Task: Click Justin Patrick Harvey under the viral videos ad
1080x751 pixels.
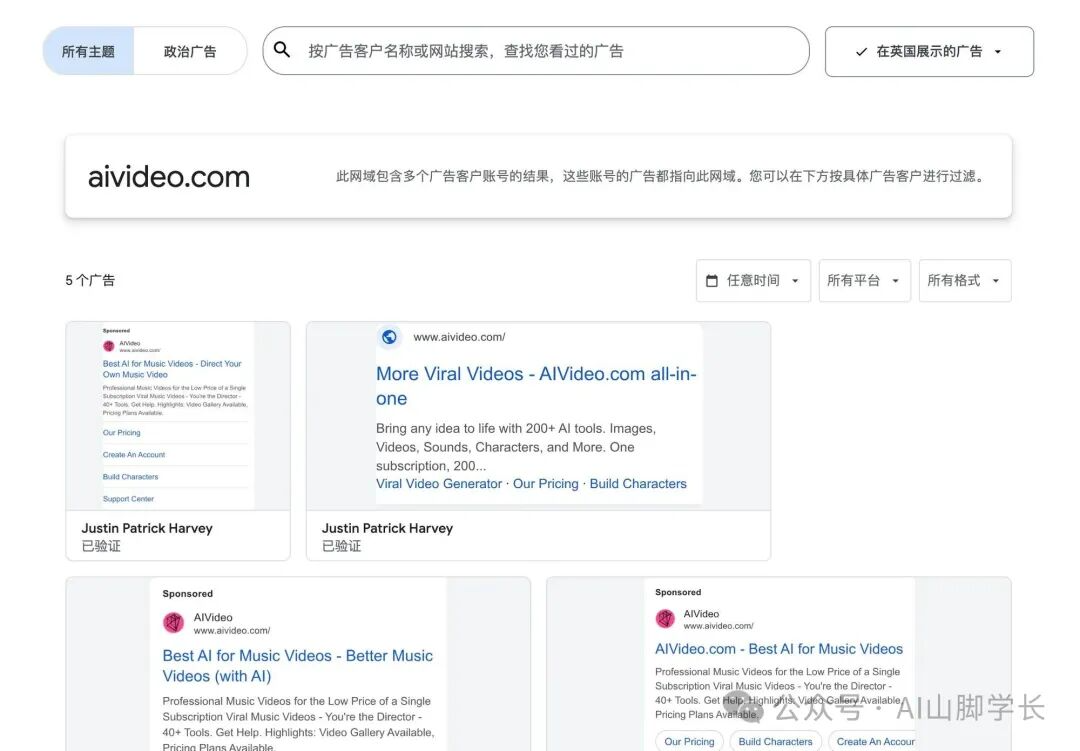Action: tap(387, 528)
